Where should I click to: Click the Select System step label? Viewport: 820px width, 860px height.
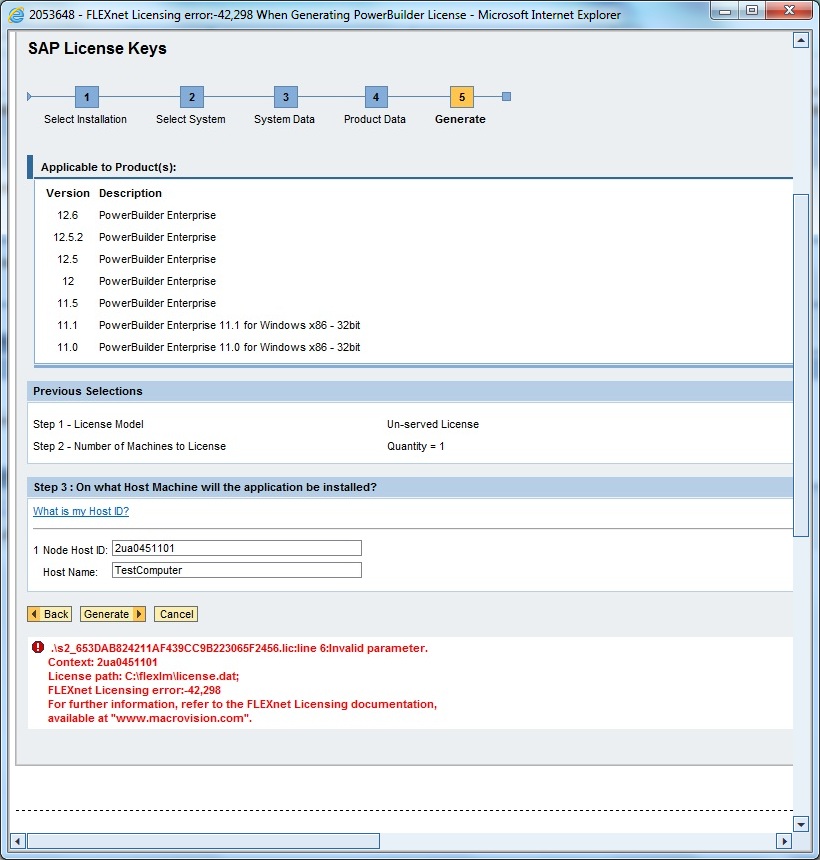[191, 119]
